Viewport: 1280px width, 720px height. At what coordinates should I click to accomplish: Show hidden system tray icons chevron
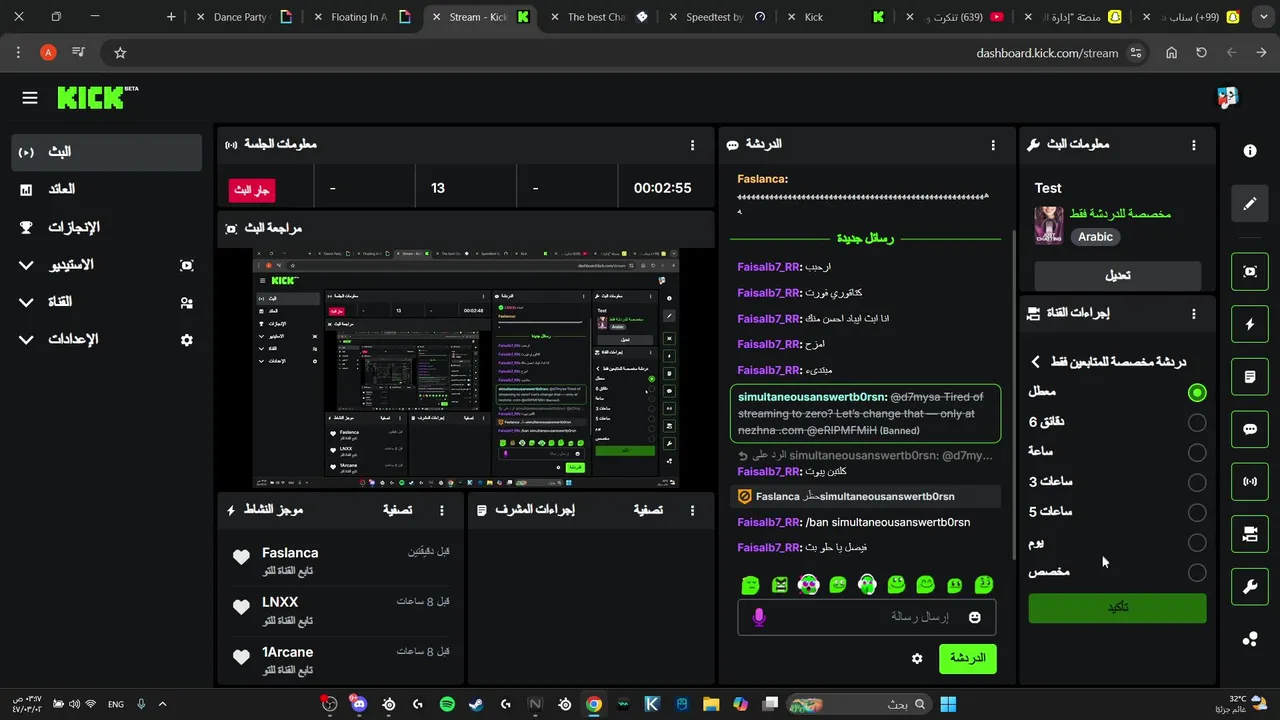coord(163,704)
